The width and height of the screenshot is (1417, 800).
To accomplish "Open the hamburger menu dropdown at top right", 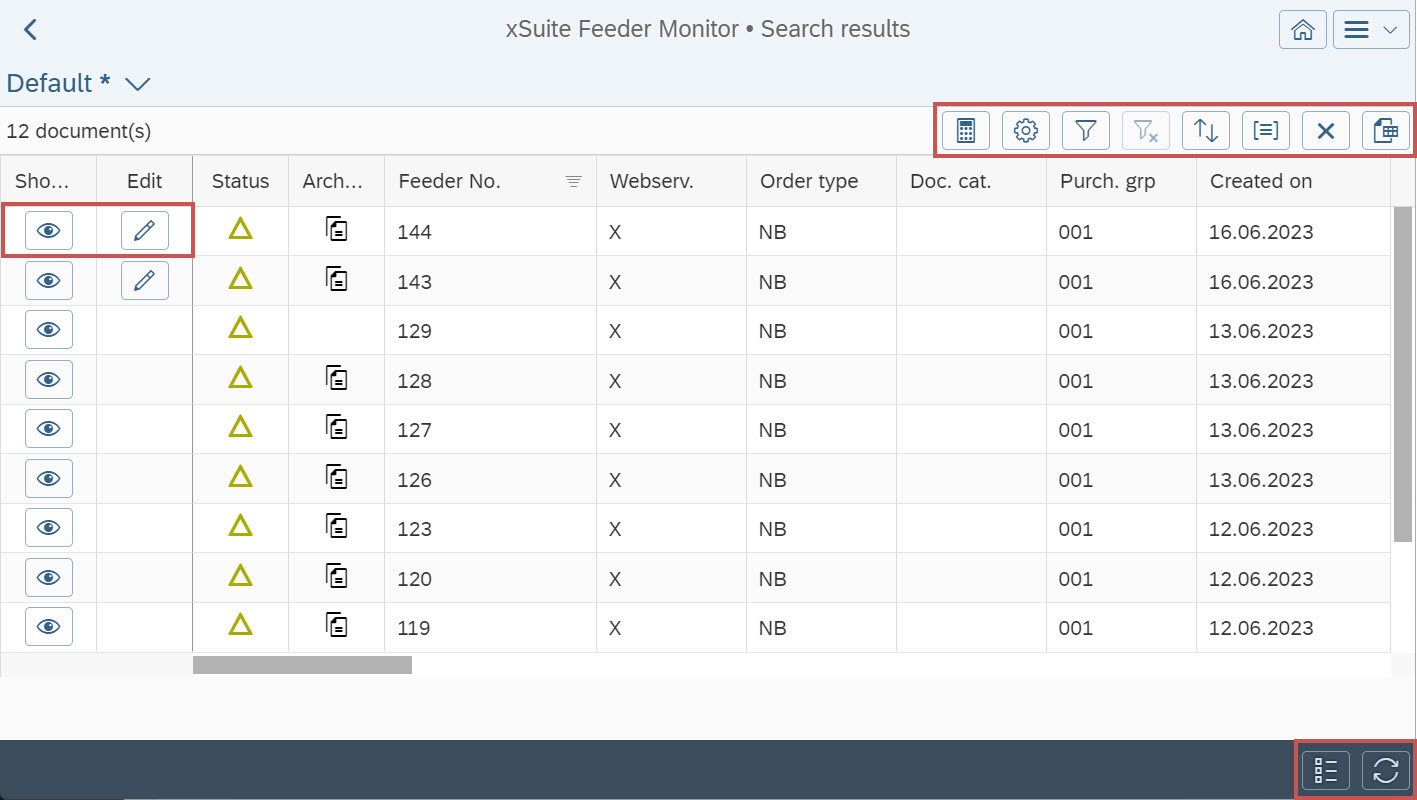I will pyautogui.click(x=1370, y=29).
